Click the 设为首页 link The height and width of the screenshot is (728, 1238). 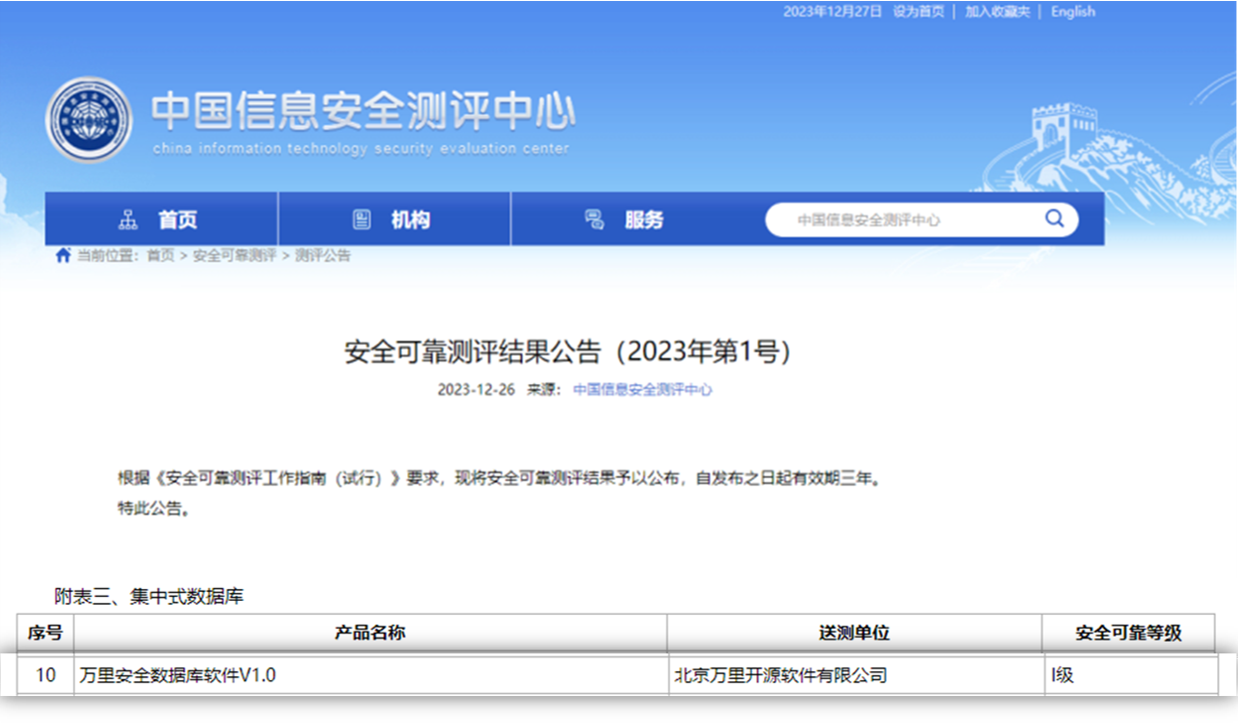click(918, 12)
